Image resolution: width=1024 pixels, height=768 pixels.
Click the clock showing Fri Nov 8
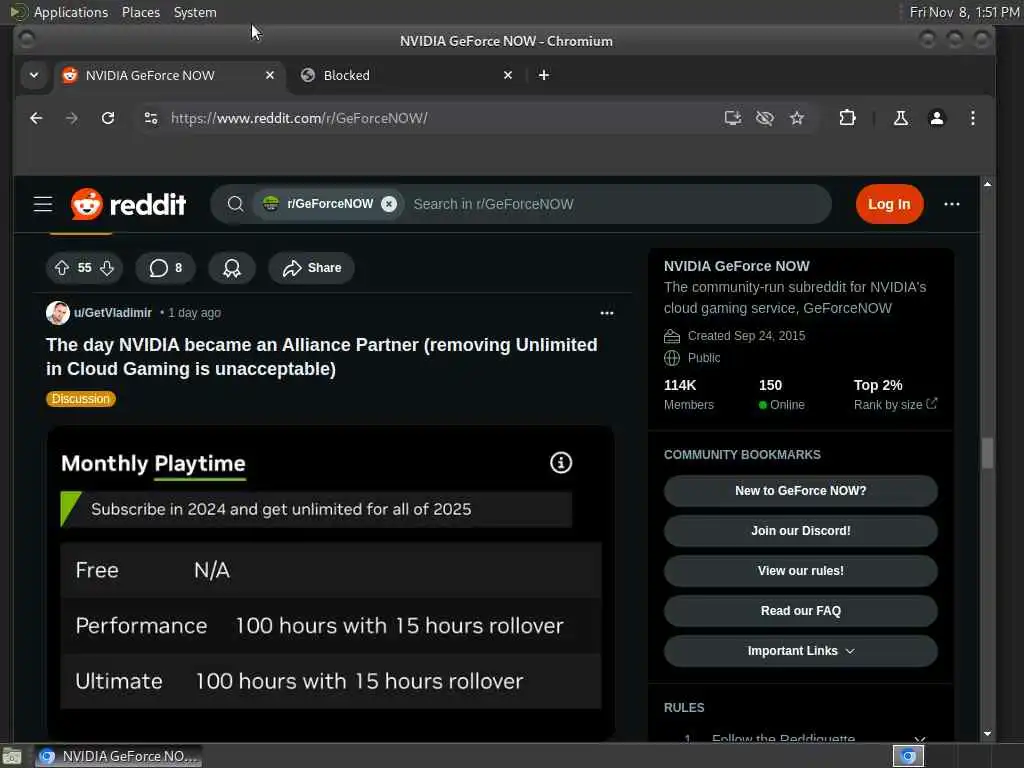[x=965, y=12]
